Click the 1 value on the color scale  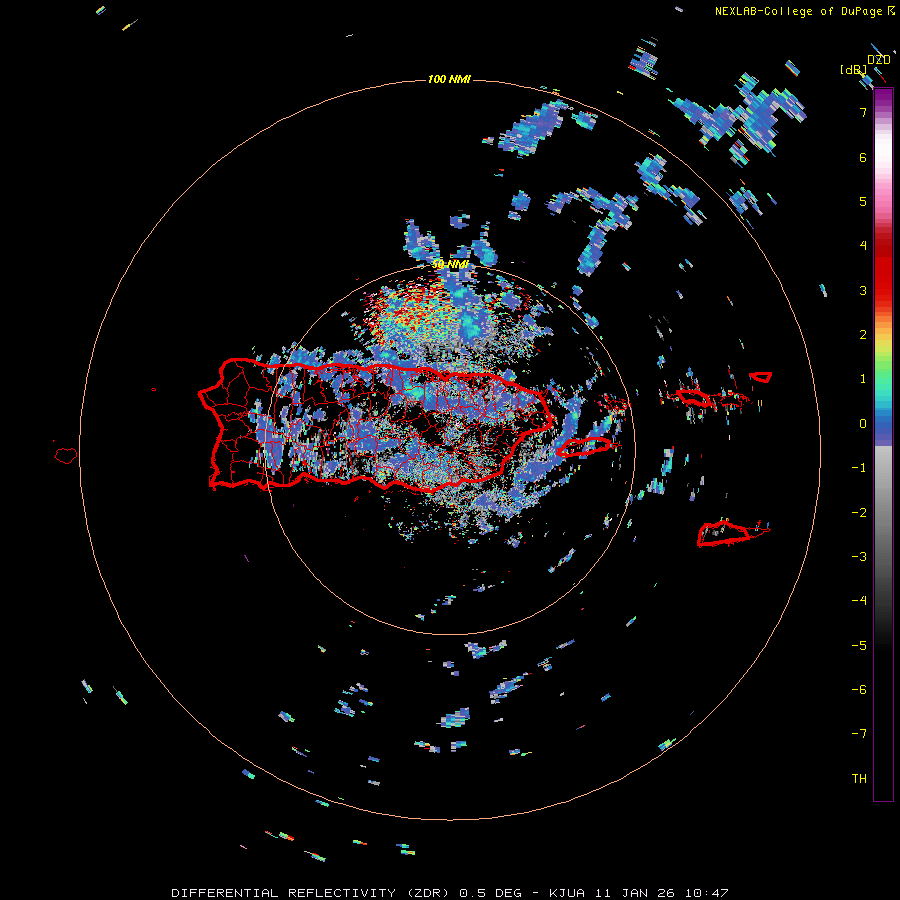tap(863, 379)
